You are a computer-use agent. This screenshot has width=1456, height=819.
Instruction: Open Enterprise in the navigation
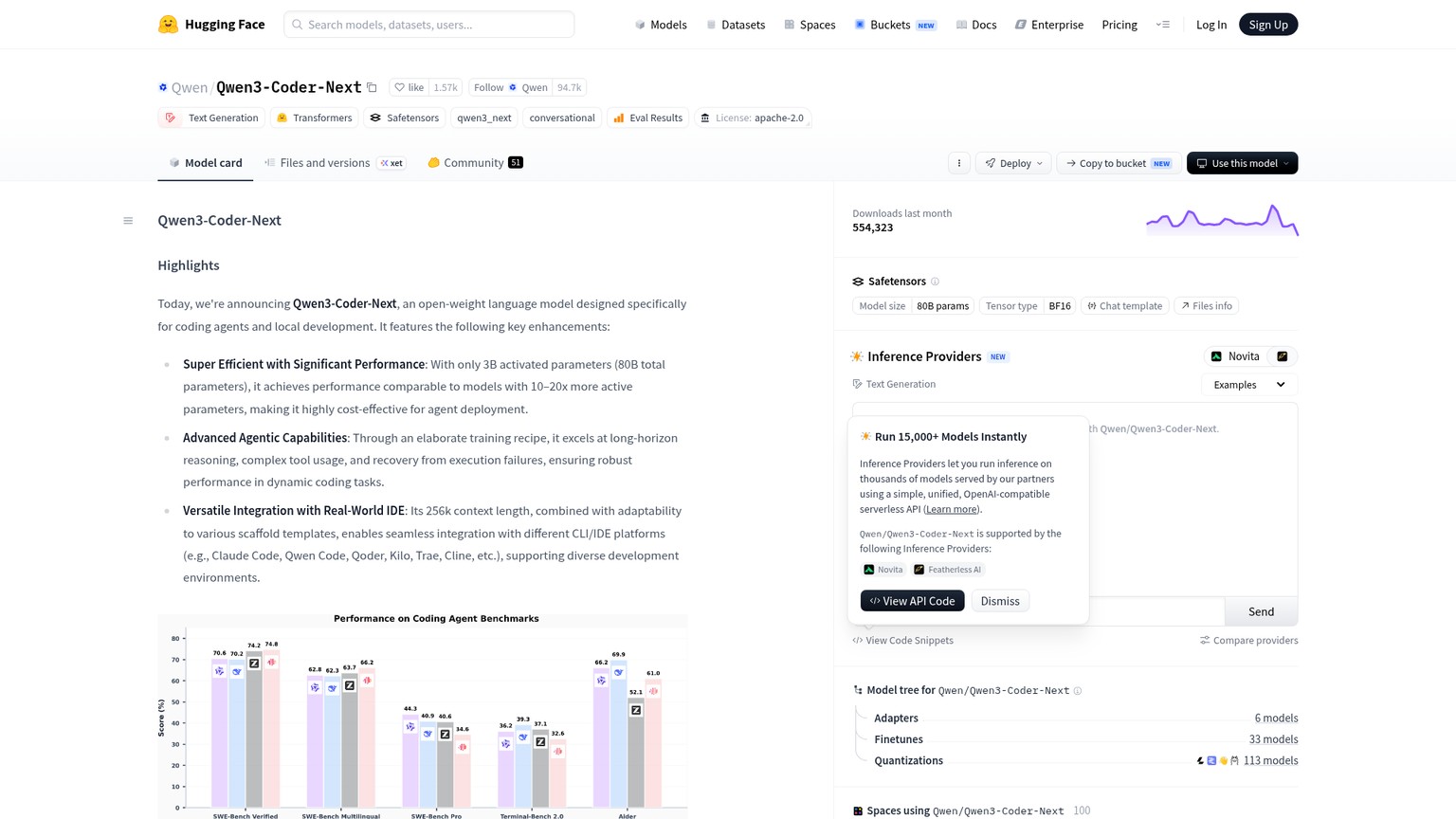point(1049,25)
